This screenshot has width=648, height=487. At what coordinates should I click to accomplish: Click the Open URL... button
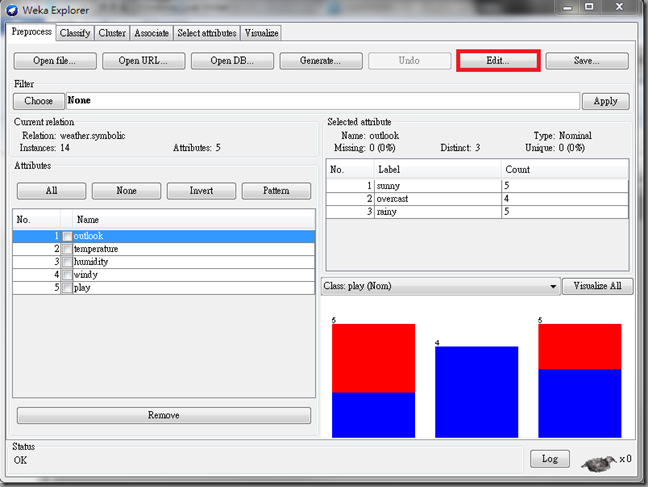point(143,61)
